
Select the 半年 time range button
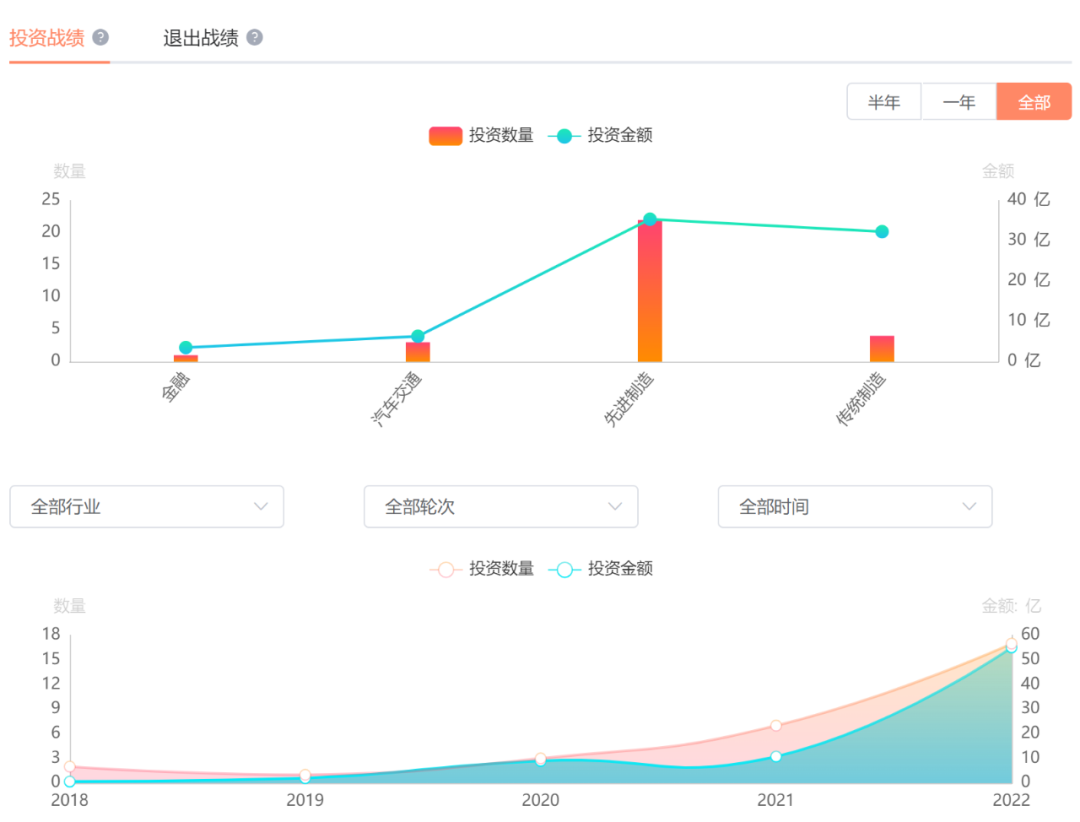pyautogui.click(x=884, y=102)
